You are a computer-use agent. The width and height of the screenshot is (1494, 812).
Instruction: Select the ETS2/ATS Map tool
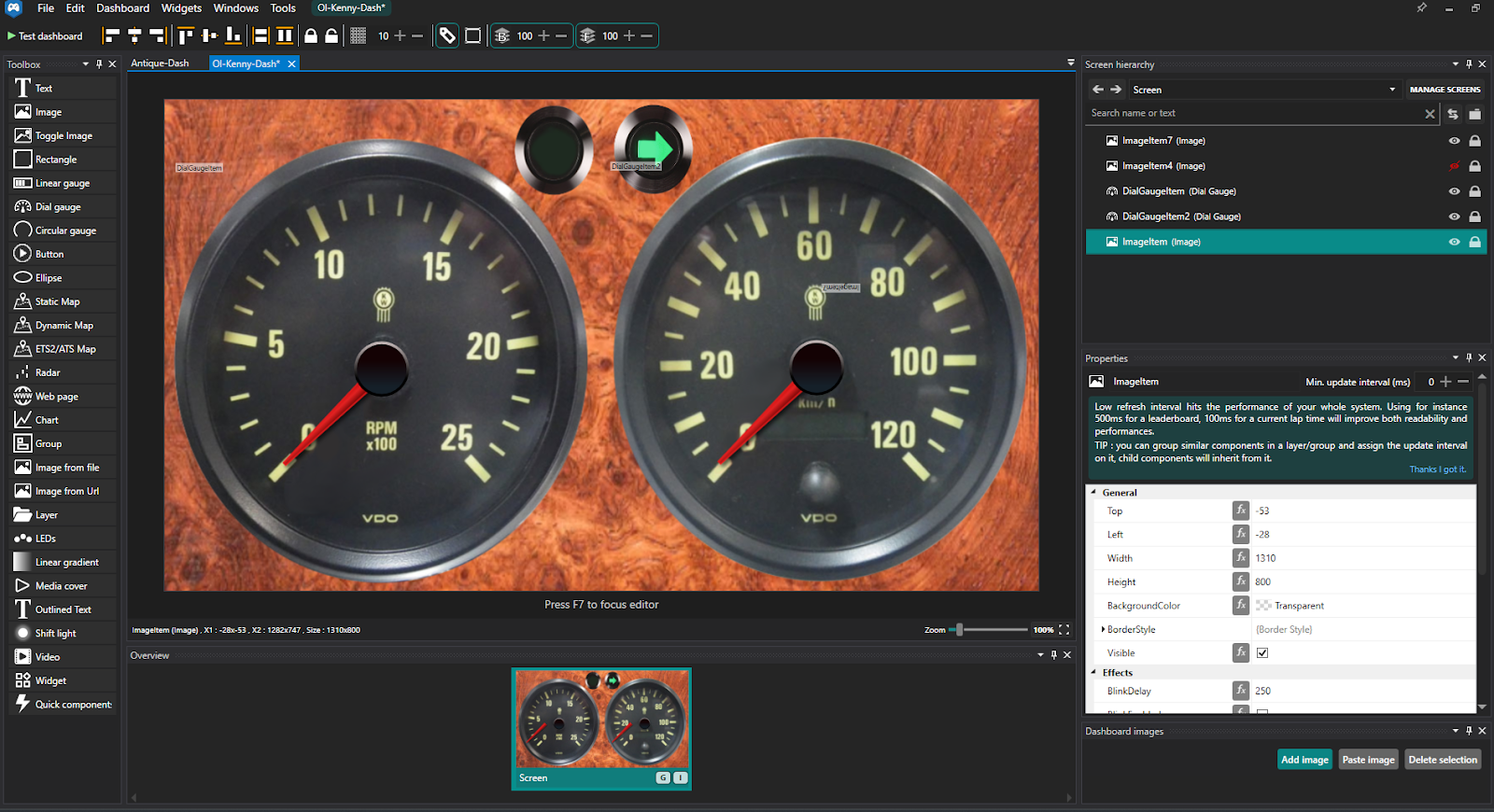[63, 349]
